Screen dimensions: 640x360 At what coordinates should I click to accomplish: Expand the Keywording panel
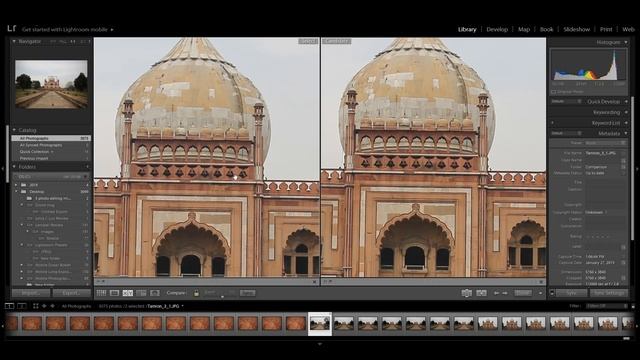click(x=626, y=112)
